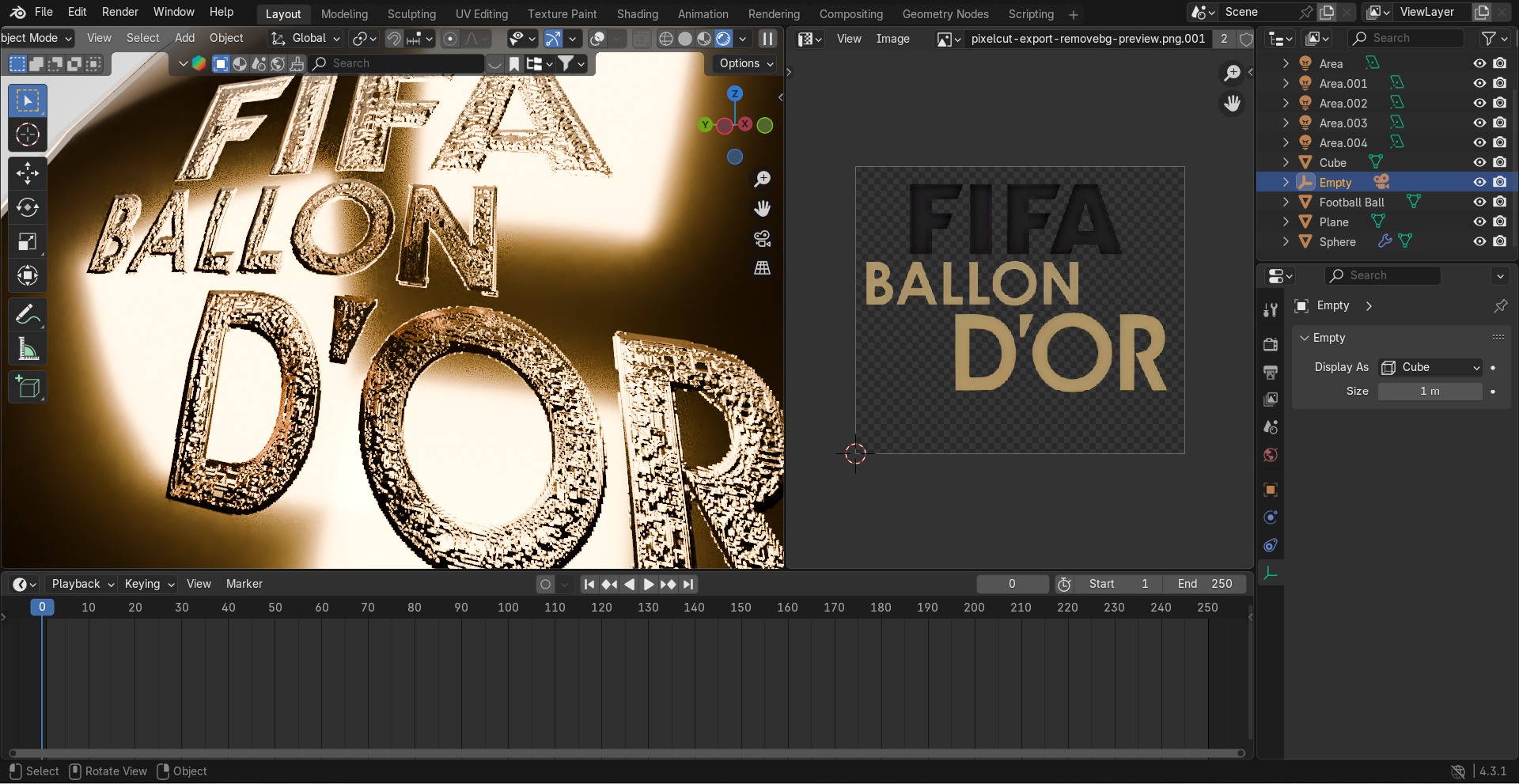Open the Scene properties tab
This screenshot has height=784, width=1519.
[1271, 427]
